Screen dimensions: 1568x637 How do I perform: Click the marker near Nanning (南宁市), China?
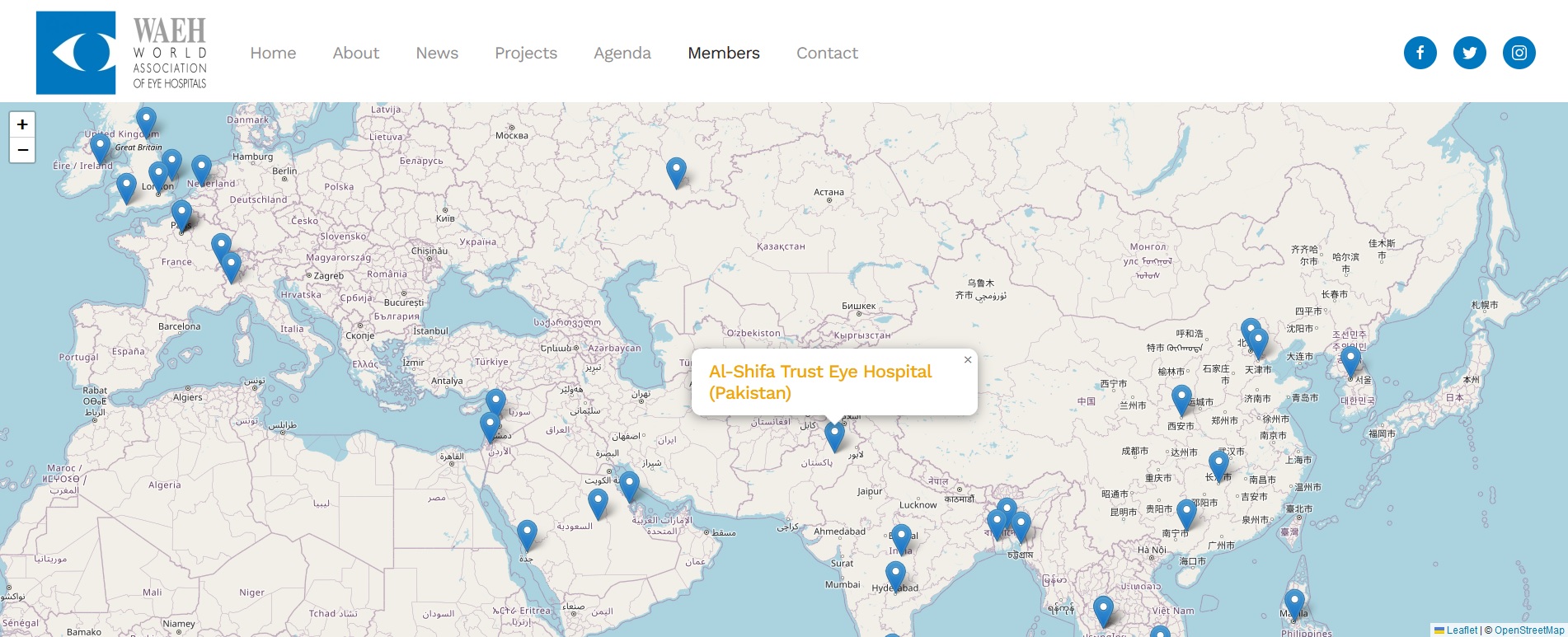[1186, 514]
